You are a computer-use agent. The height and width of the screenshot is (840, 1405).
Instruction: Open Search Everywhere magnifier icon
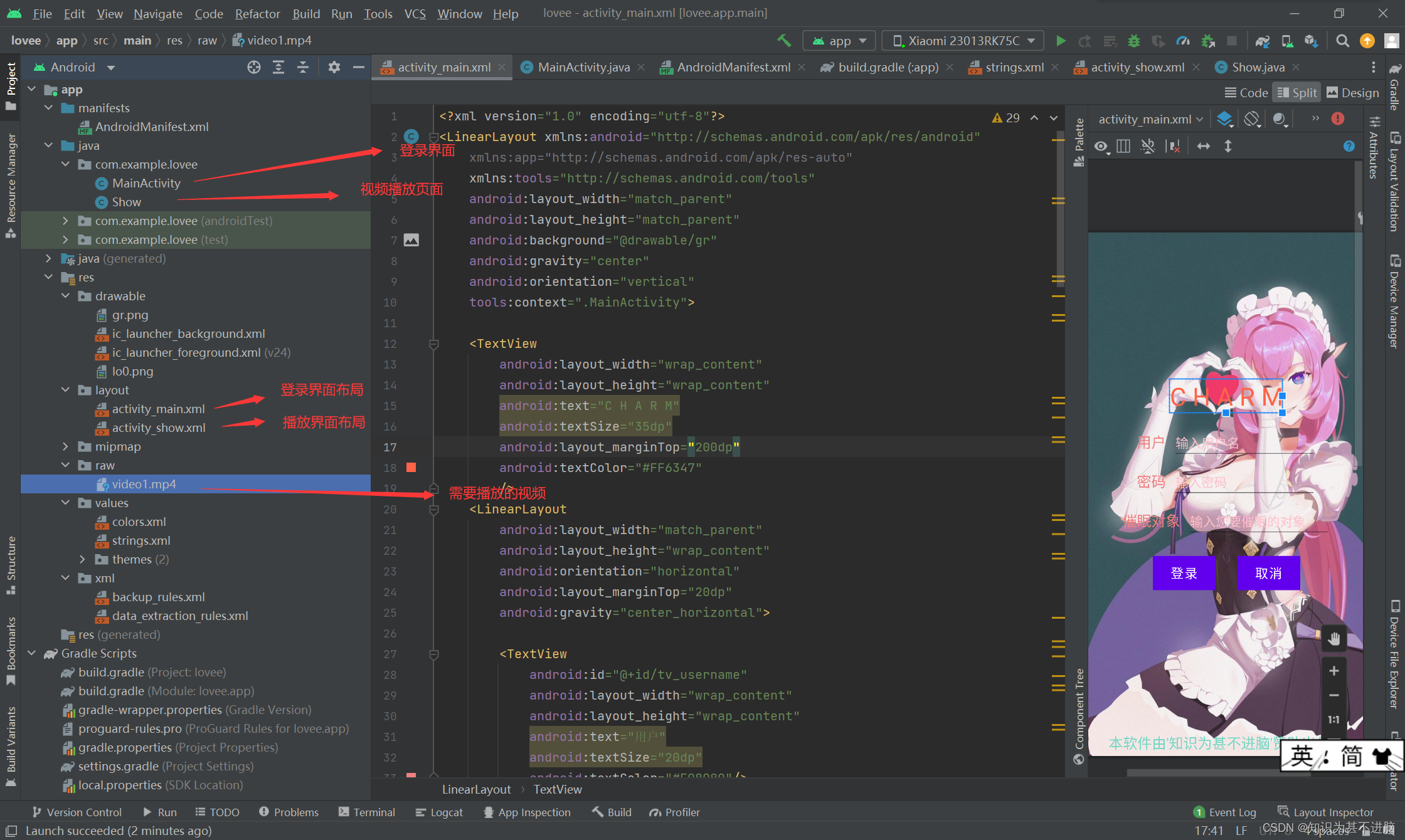(x=1342, y=41)
